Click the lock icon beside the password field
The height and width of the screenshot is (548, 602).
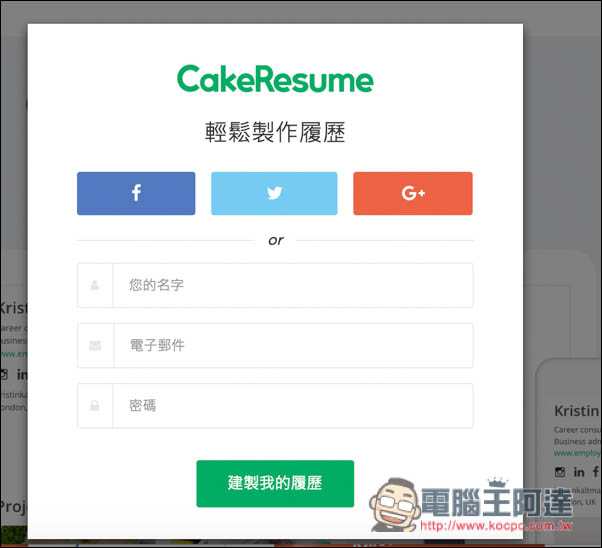[x=95, y=406]
